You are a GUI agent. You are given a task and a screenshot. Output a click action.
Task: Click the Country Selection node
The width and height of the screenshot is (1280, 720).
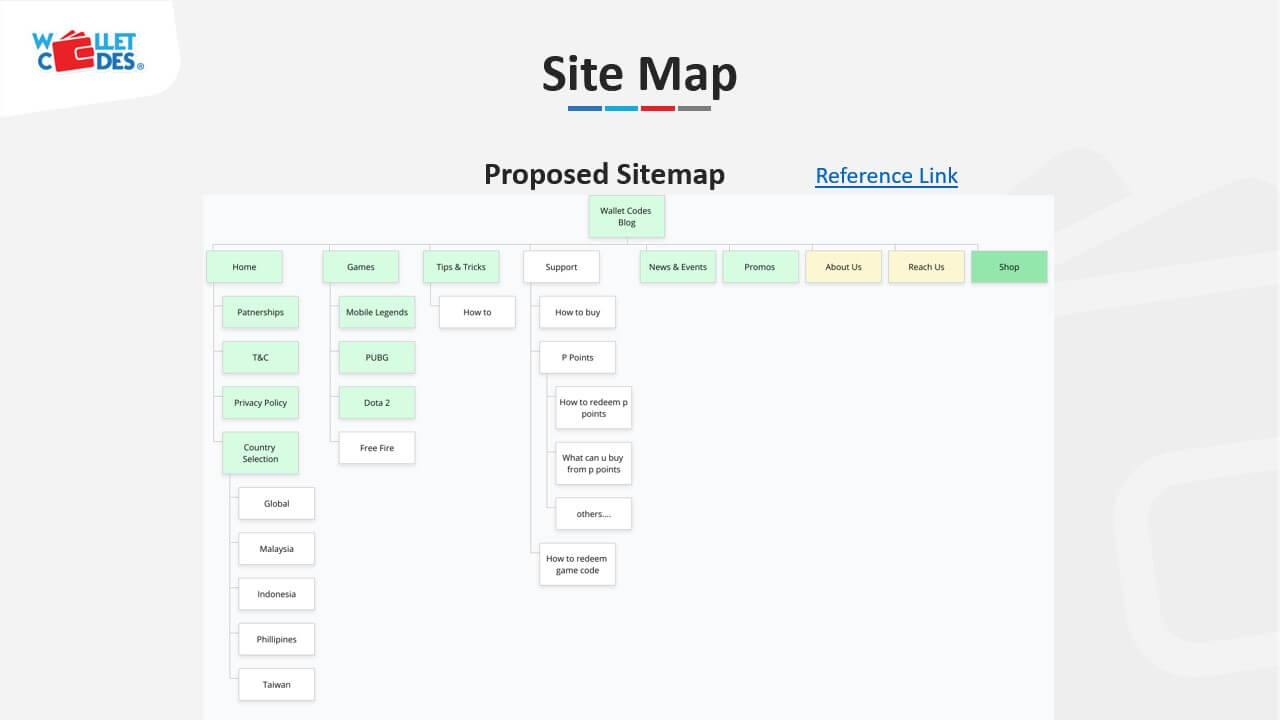click(260, 453)
